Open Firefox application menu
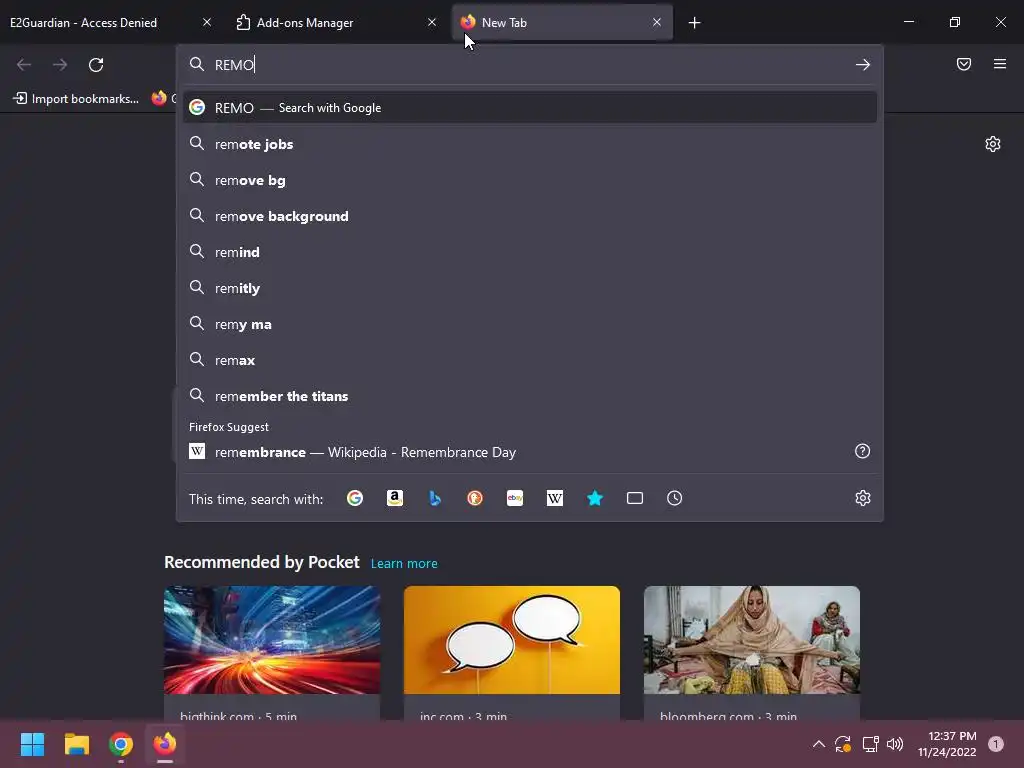The width and height of the screenshot is (1024, 768). 1000,64
